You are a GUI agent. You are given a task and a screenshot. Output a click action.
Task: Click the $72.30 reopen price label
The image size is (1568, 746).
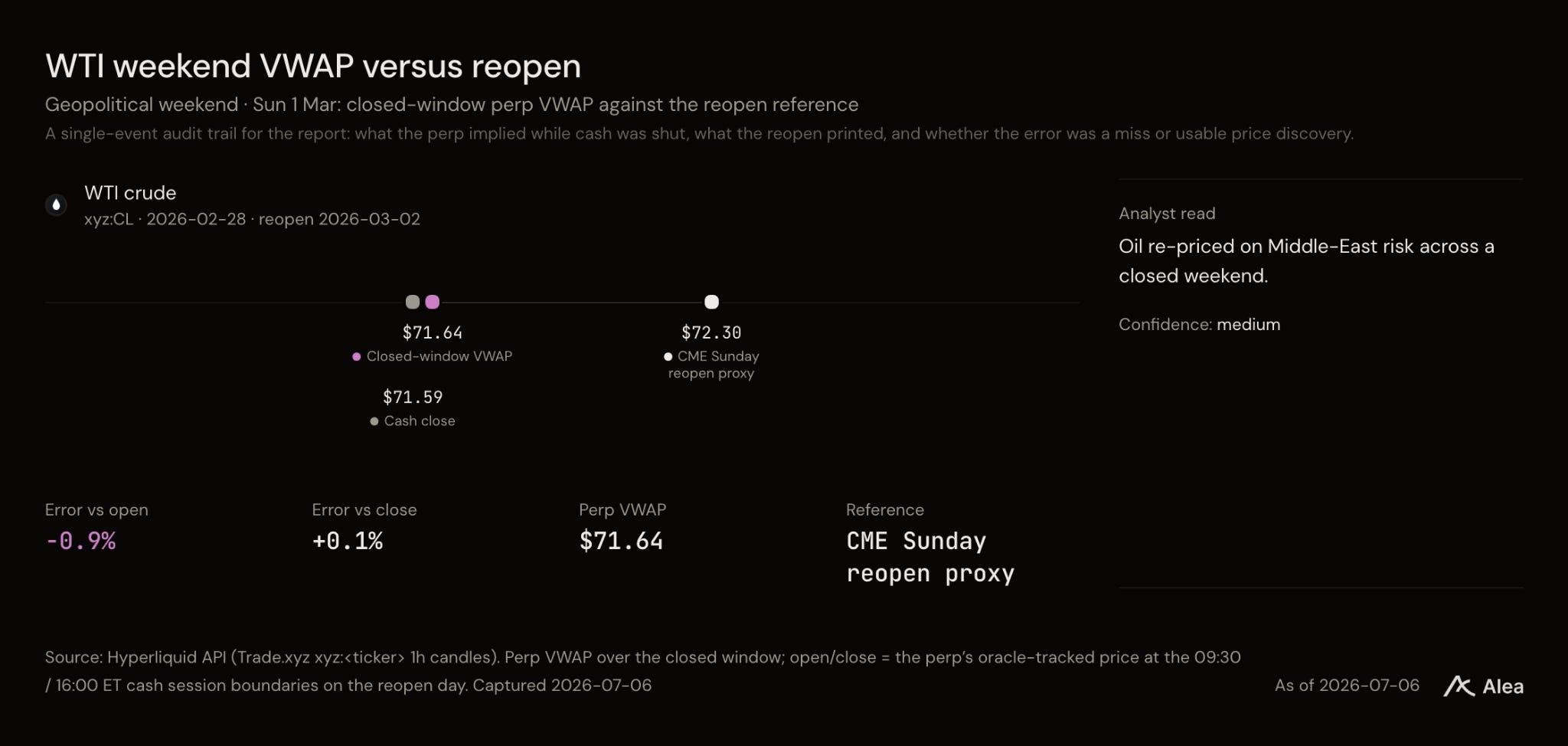click(711, 332)
